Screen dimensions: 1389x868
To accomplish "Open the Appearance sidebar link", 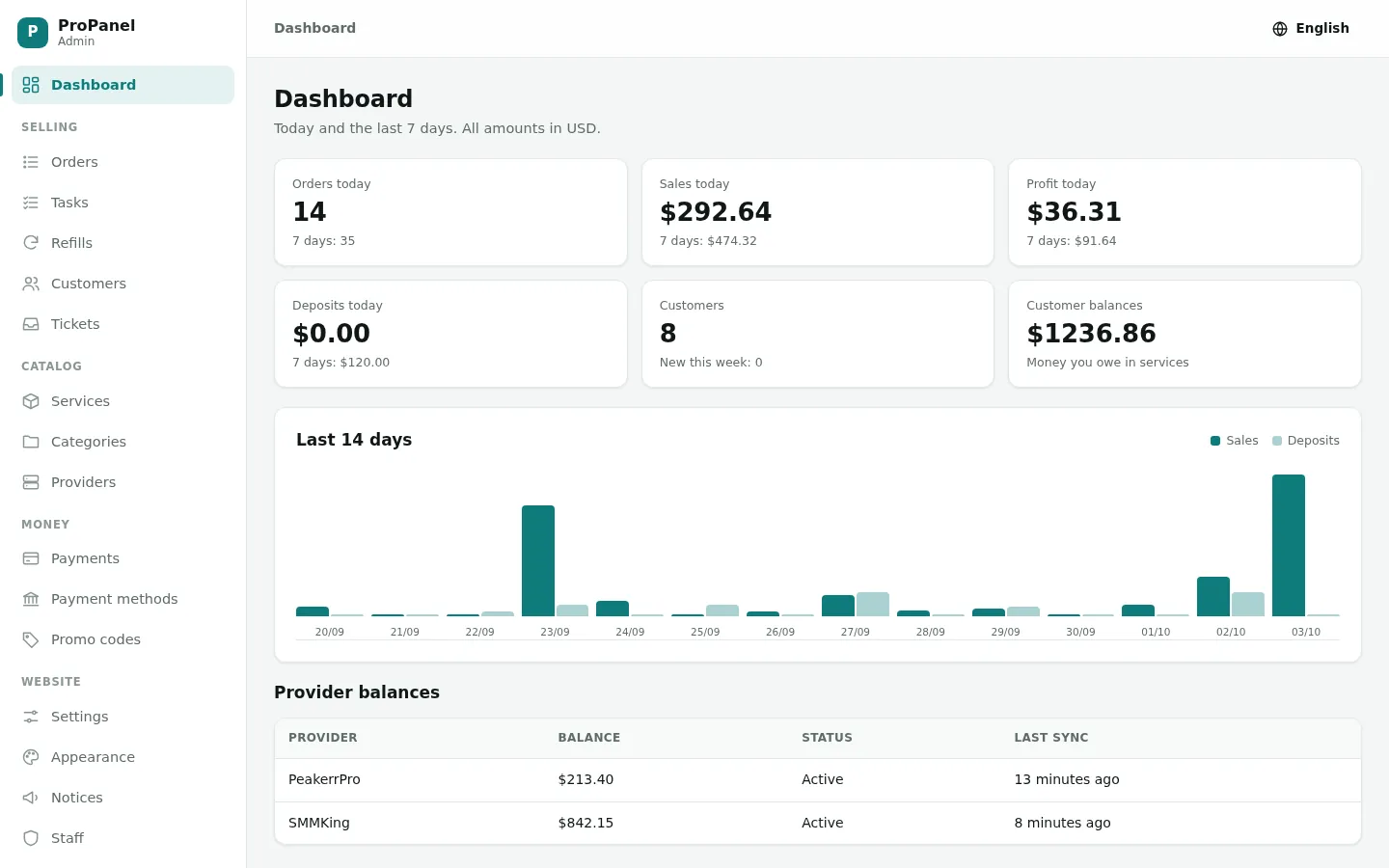I will [123, 757].
